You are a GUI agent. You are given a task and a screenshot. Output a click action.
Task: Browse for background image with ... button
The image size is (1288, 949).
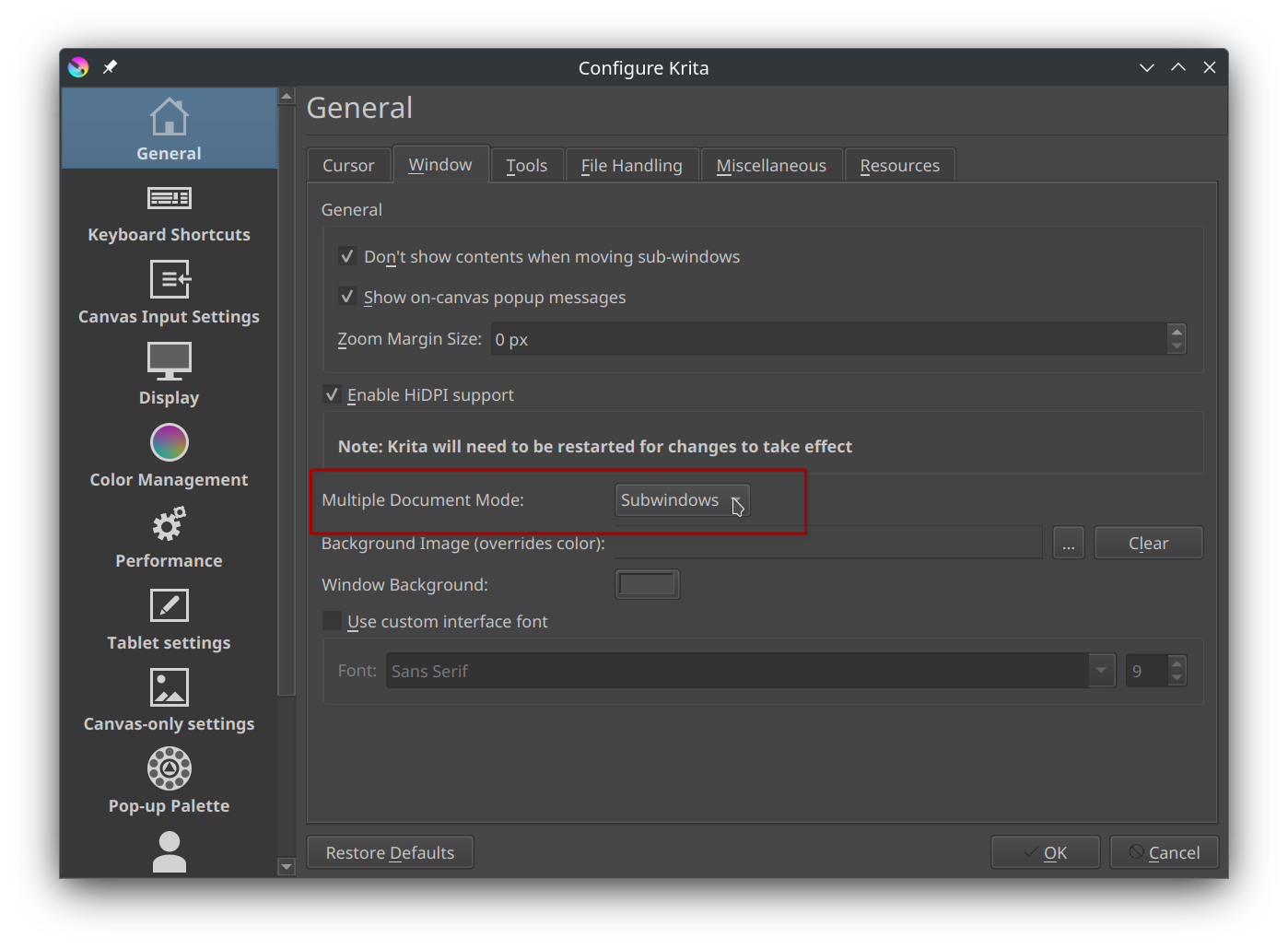(x=1068, y=544)
